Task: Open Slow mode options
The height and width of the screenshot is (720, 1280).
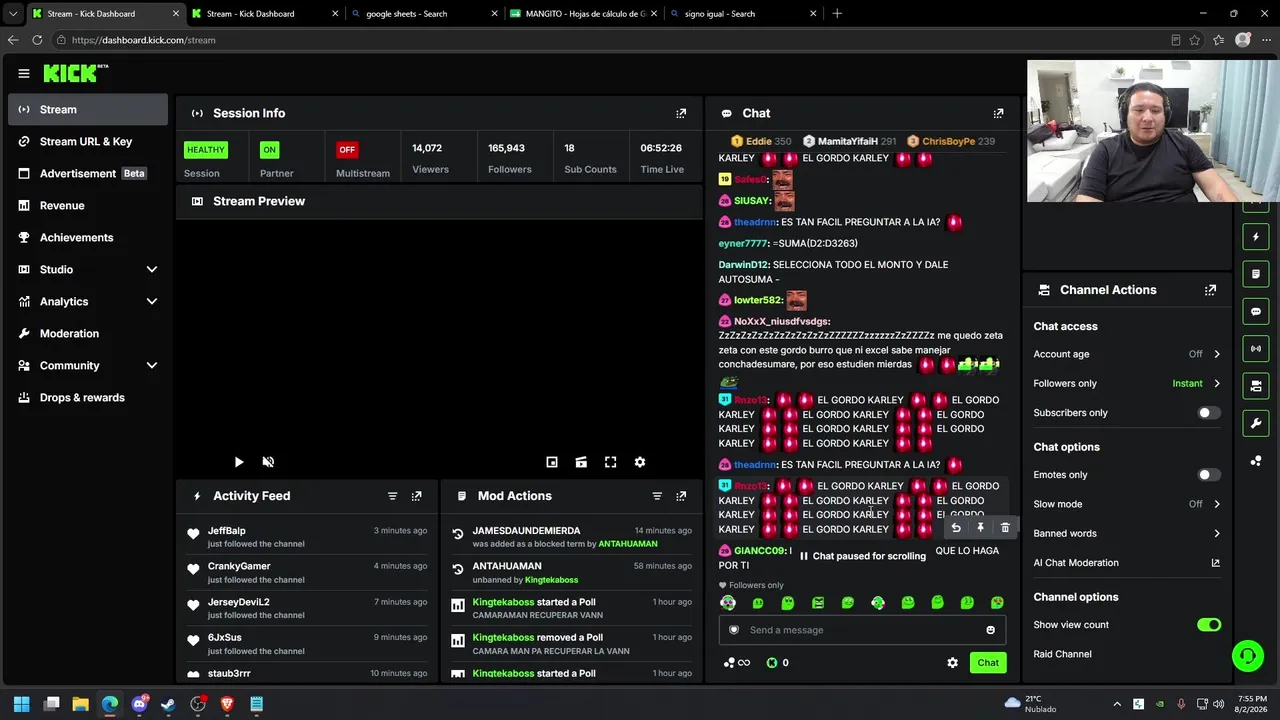Action: [x=1127, y=504]
